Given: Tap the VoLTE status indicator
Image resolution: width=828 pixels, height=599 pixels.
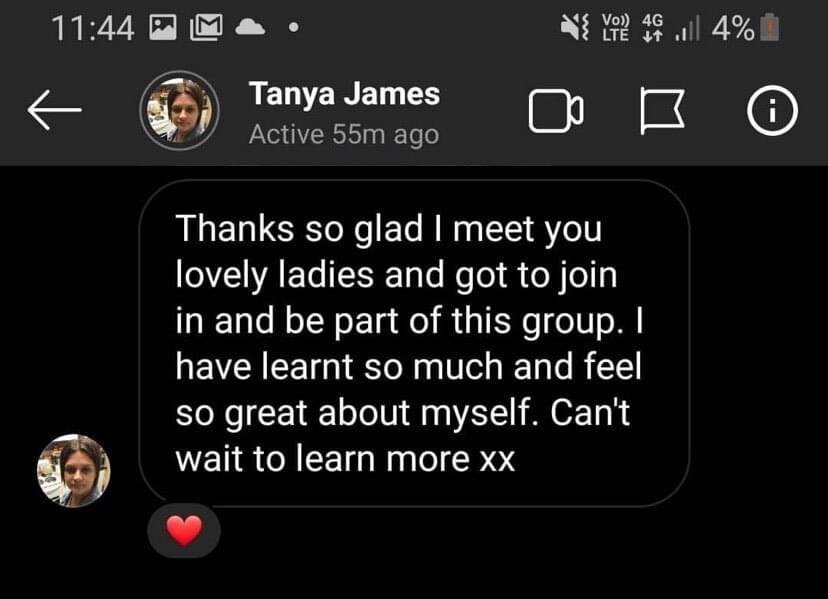Looking at the screenshot, I should (616, 27).
